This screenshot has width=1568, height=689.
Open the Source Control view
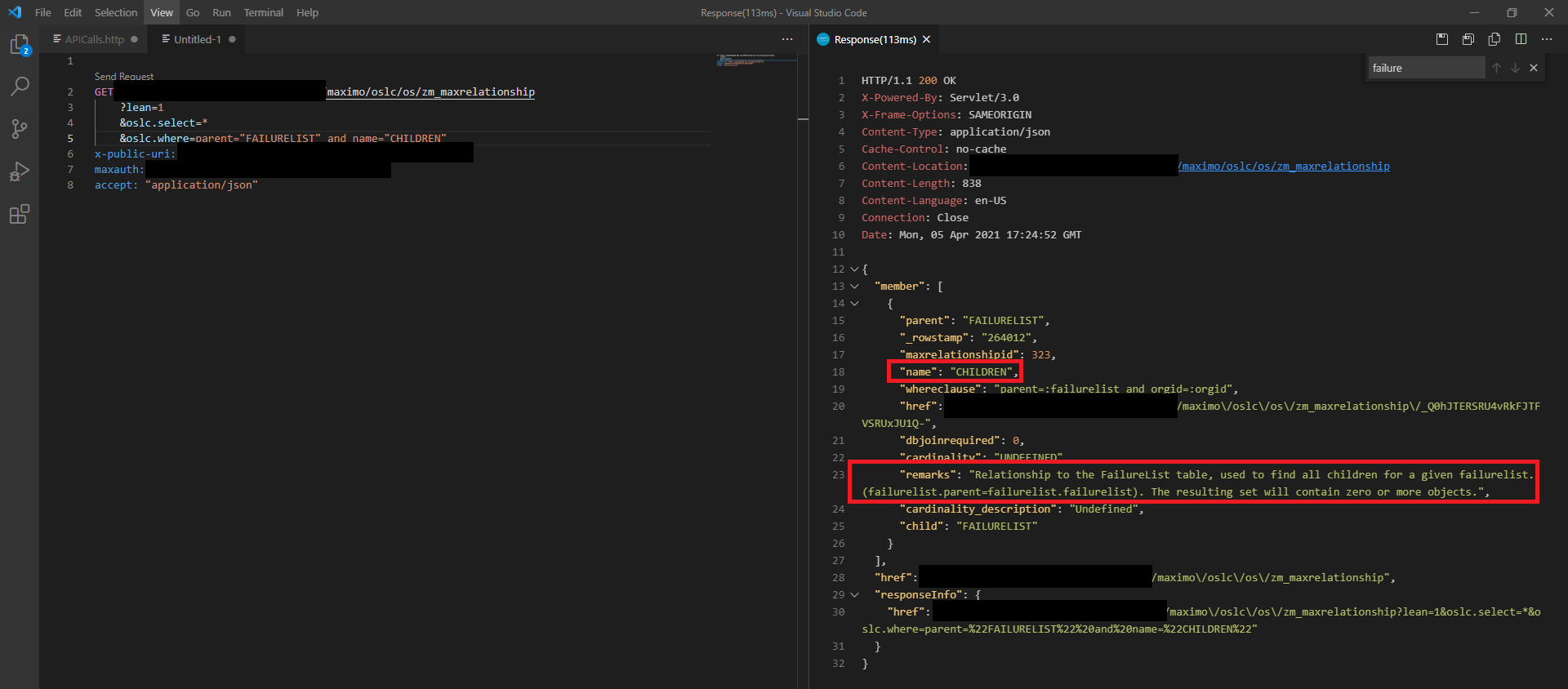(x=20, y=129)
